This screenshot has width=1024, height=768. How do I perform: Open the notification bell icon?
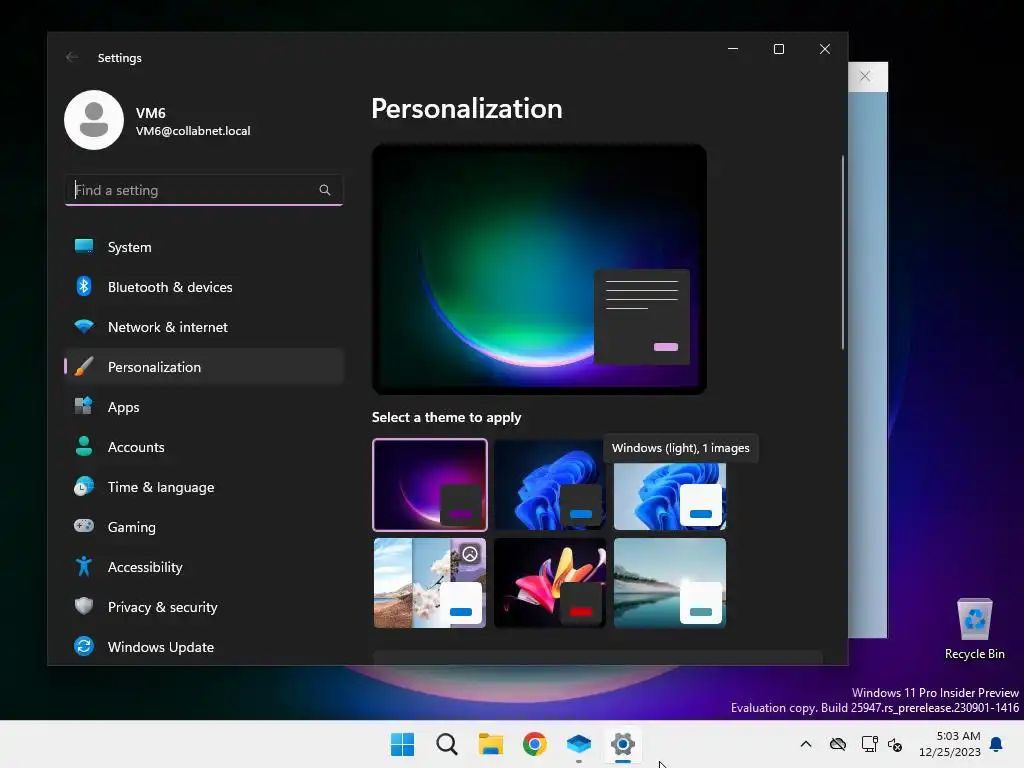pos(997,744)
